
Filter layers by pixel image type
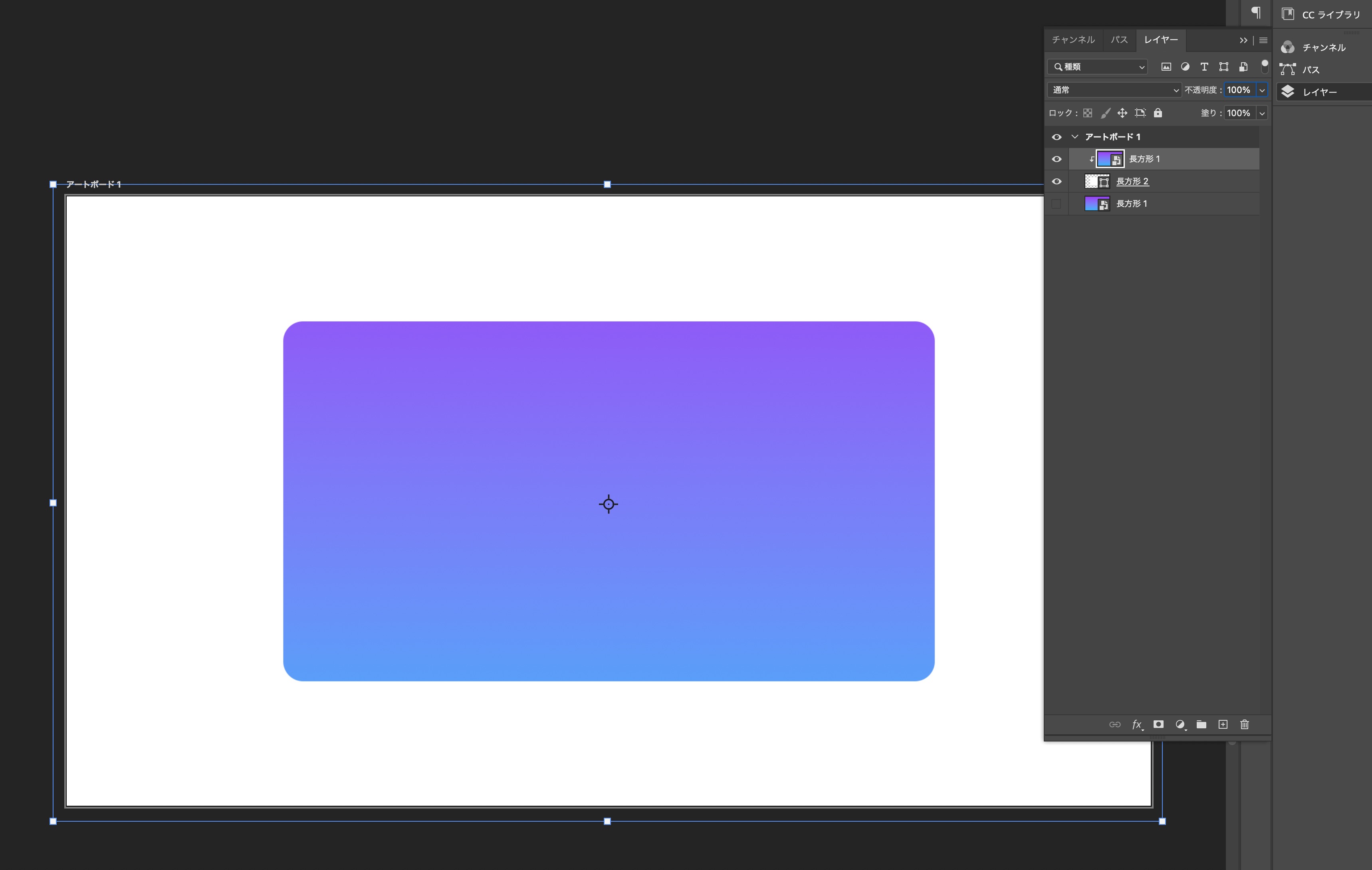[1166, 67]
